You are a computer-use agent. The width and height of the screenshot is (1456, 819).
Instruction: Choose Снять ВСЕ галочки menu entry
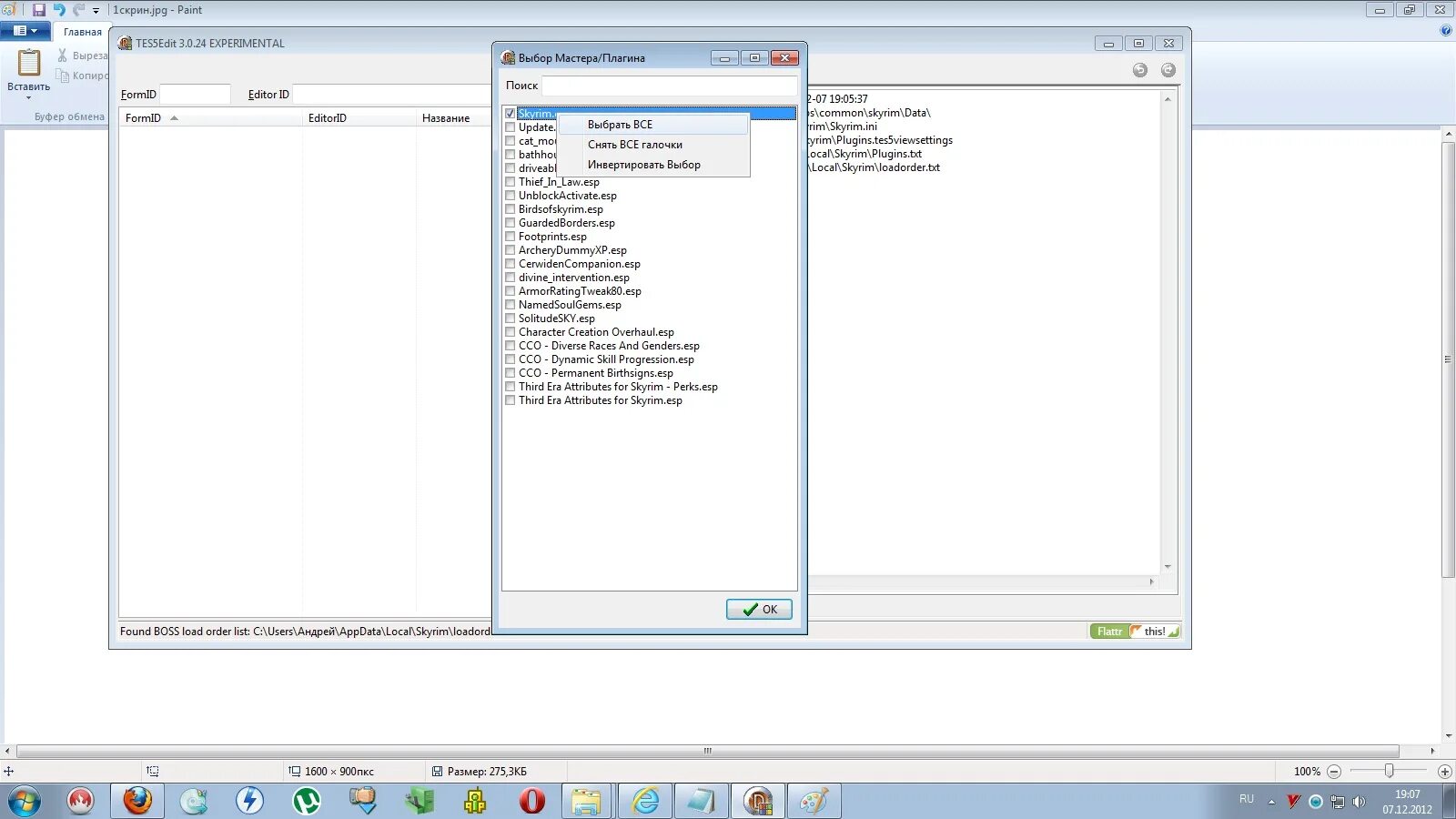(653, 145)
